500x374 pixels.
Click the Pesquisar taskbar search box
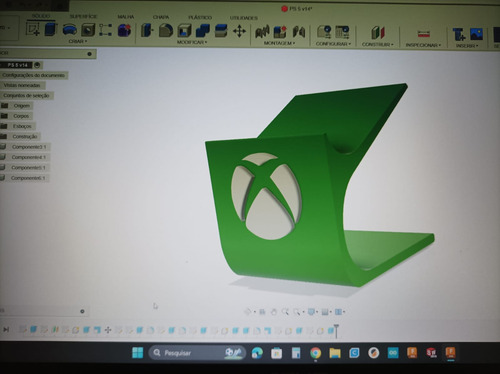(197, 353)
